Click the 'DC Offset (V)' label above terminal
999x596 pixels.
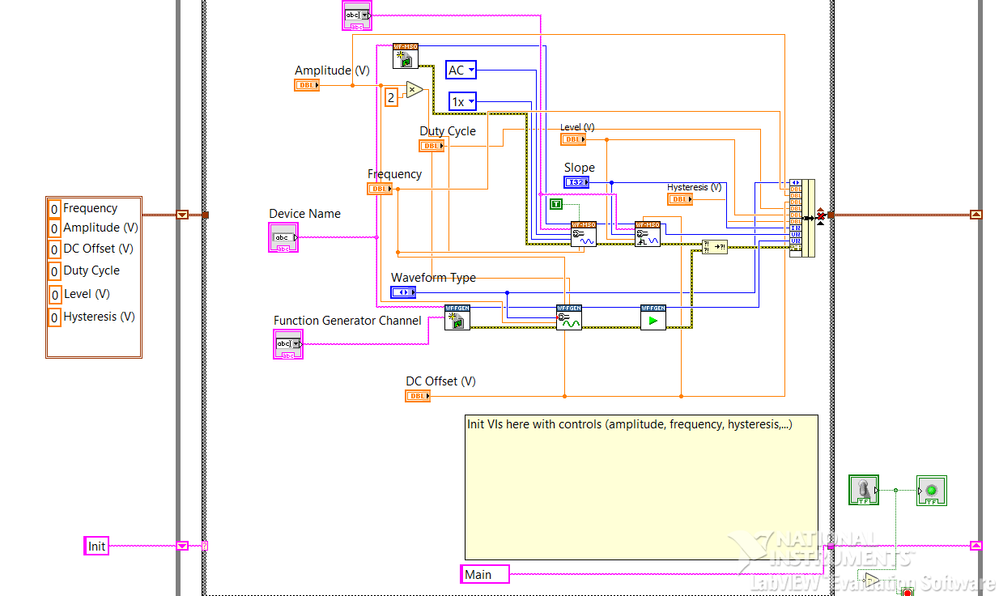[441, 381]
